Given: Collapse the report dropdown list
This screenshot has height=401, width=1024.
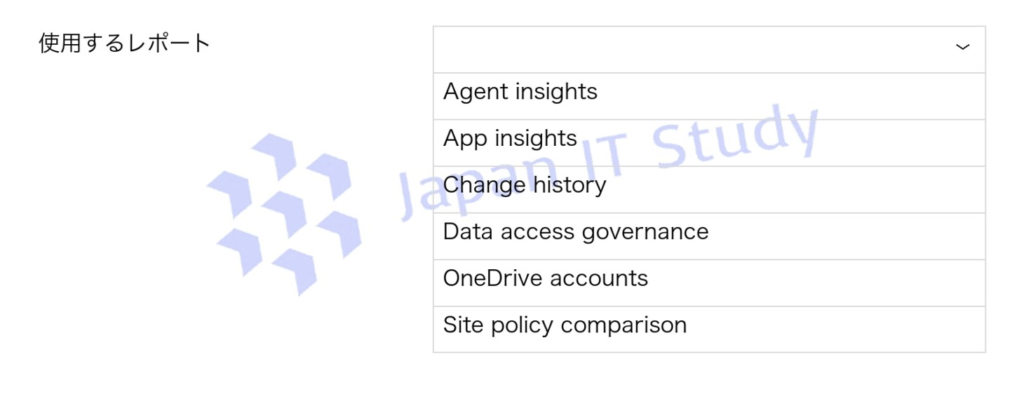Looking at the screenshot, I should point(962,48).
